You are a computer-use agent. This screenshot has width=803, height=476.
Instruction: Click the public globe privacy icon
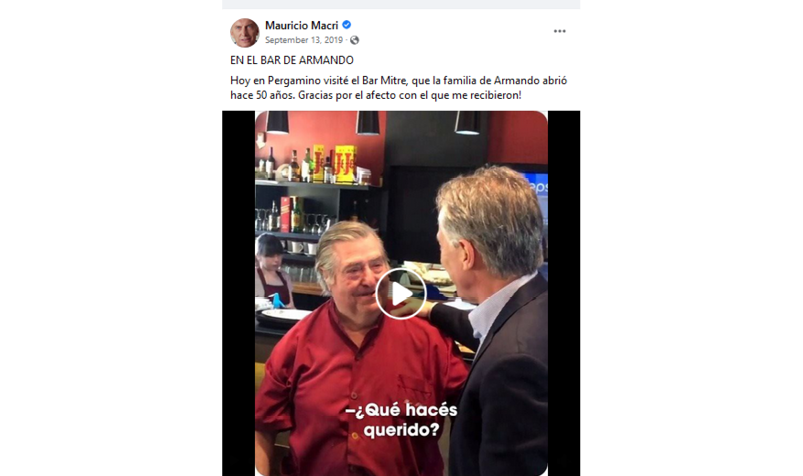click(354, 40)
